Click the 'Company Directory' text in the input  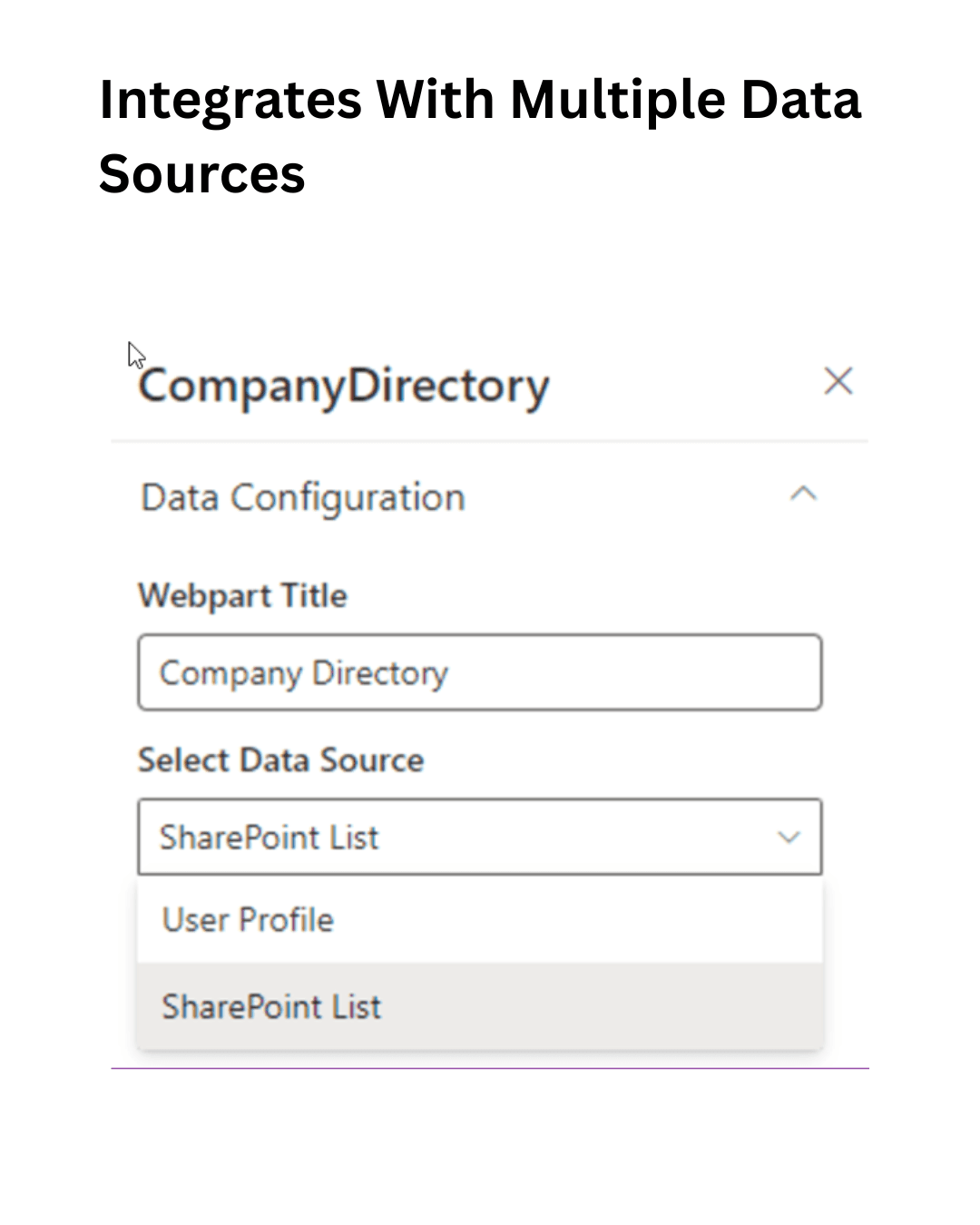coord(303,673)
